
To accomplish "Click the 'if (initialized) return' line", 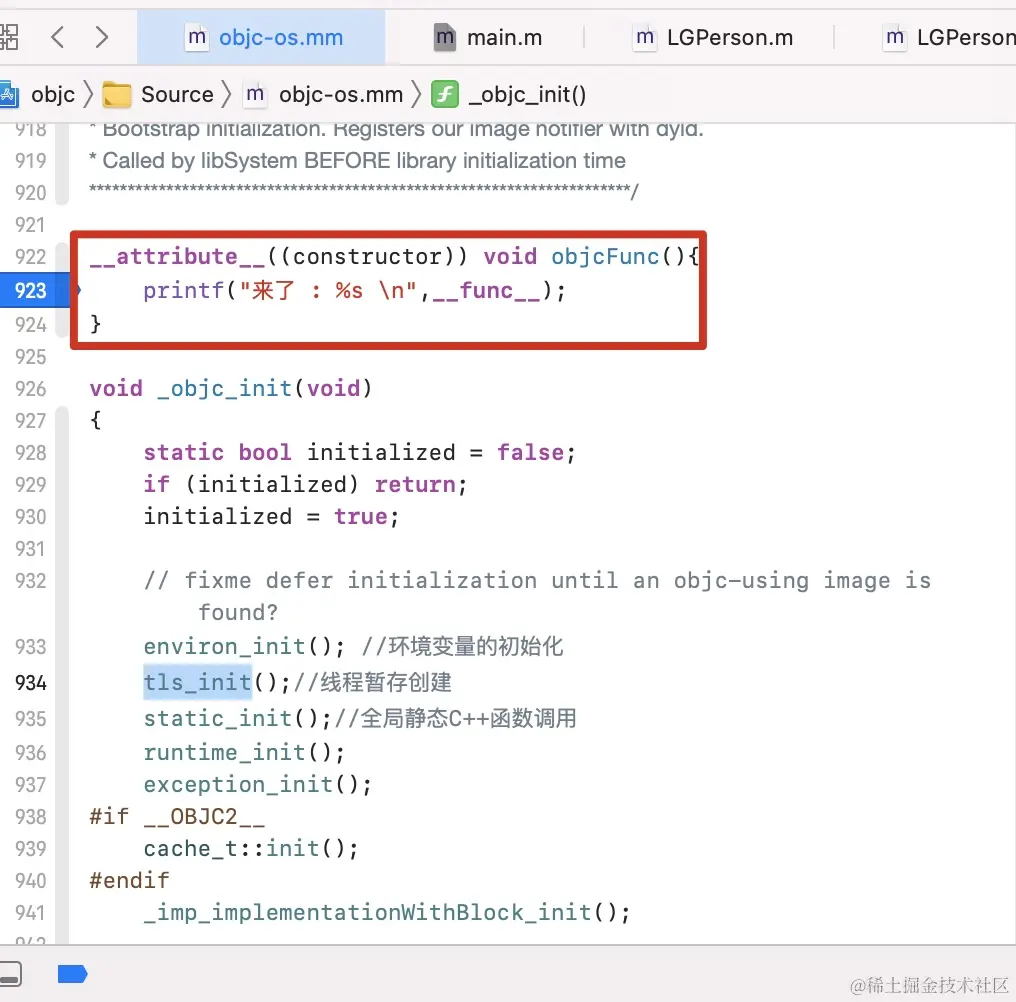I will point(305,485).
